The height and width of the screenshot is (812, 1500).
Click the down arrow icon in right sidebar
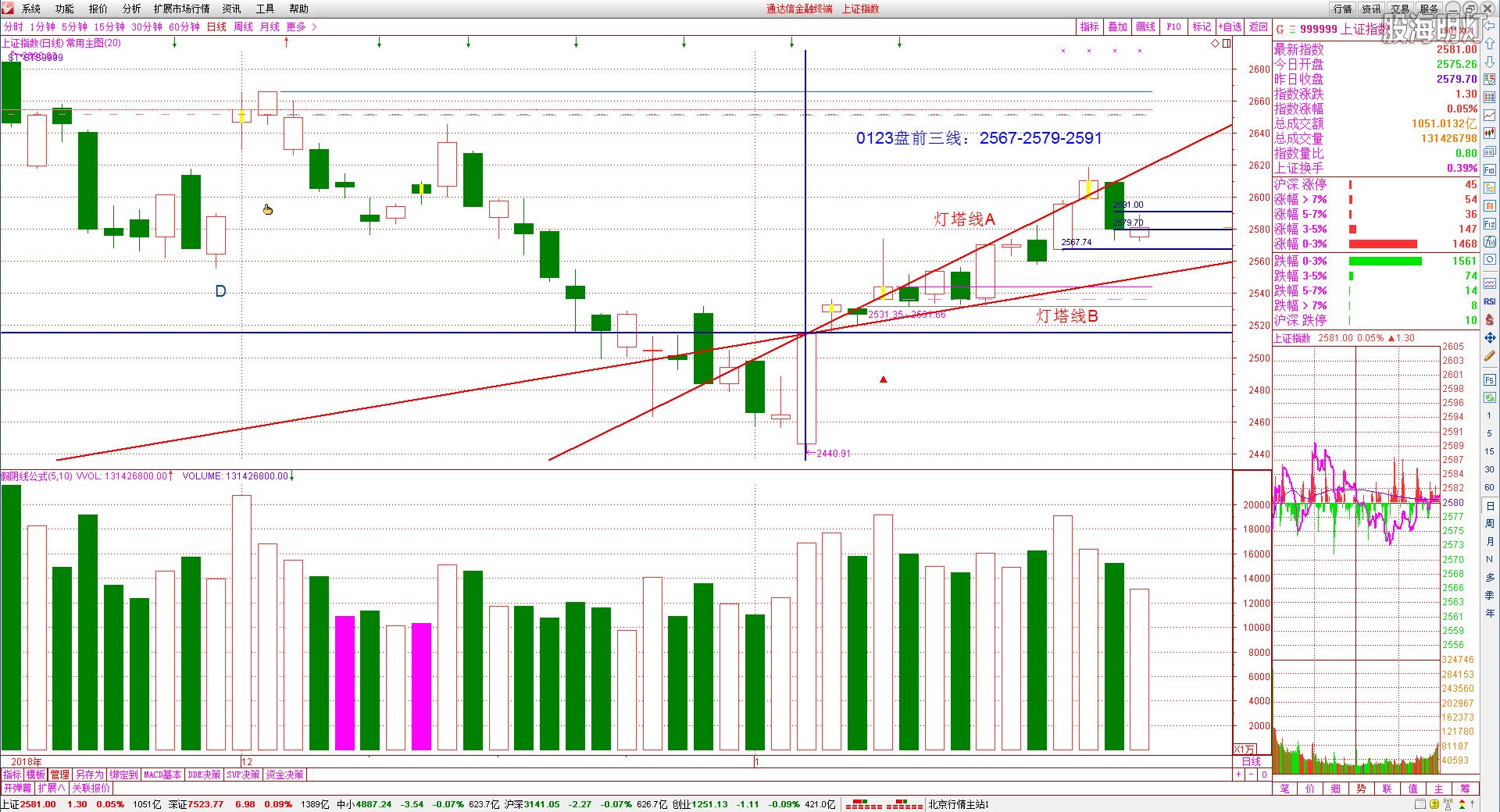[1490, 62]
